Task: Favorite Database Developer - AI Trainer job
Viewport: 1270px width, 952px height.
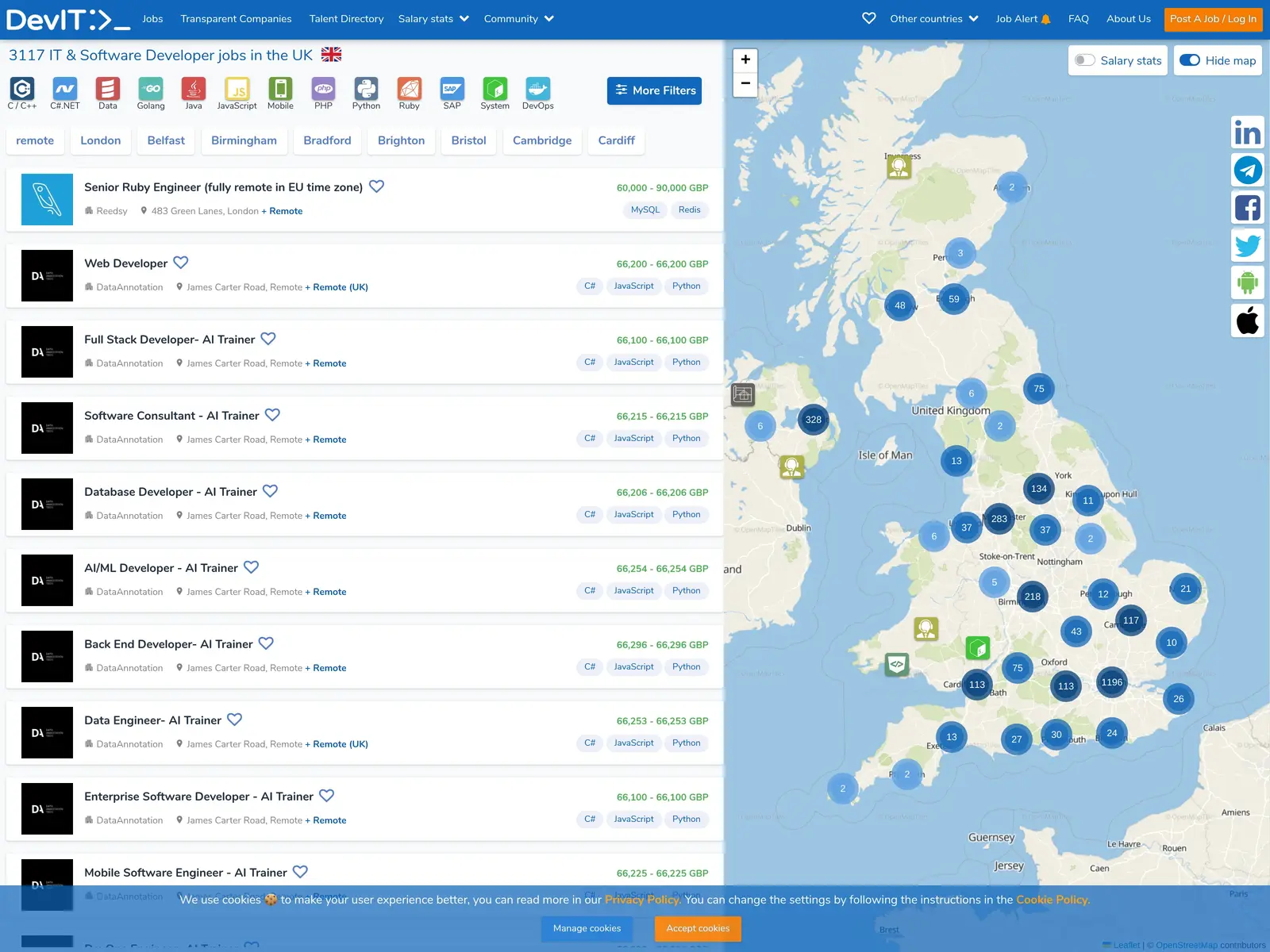Action: click(270, 491)
